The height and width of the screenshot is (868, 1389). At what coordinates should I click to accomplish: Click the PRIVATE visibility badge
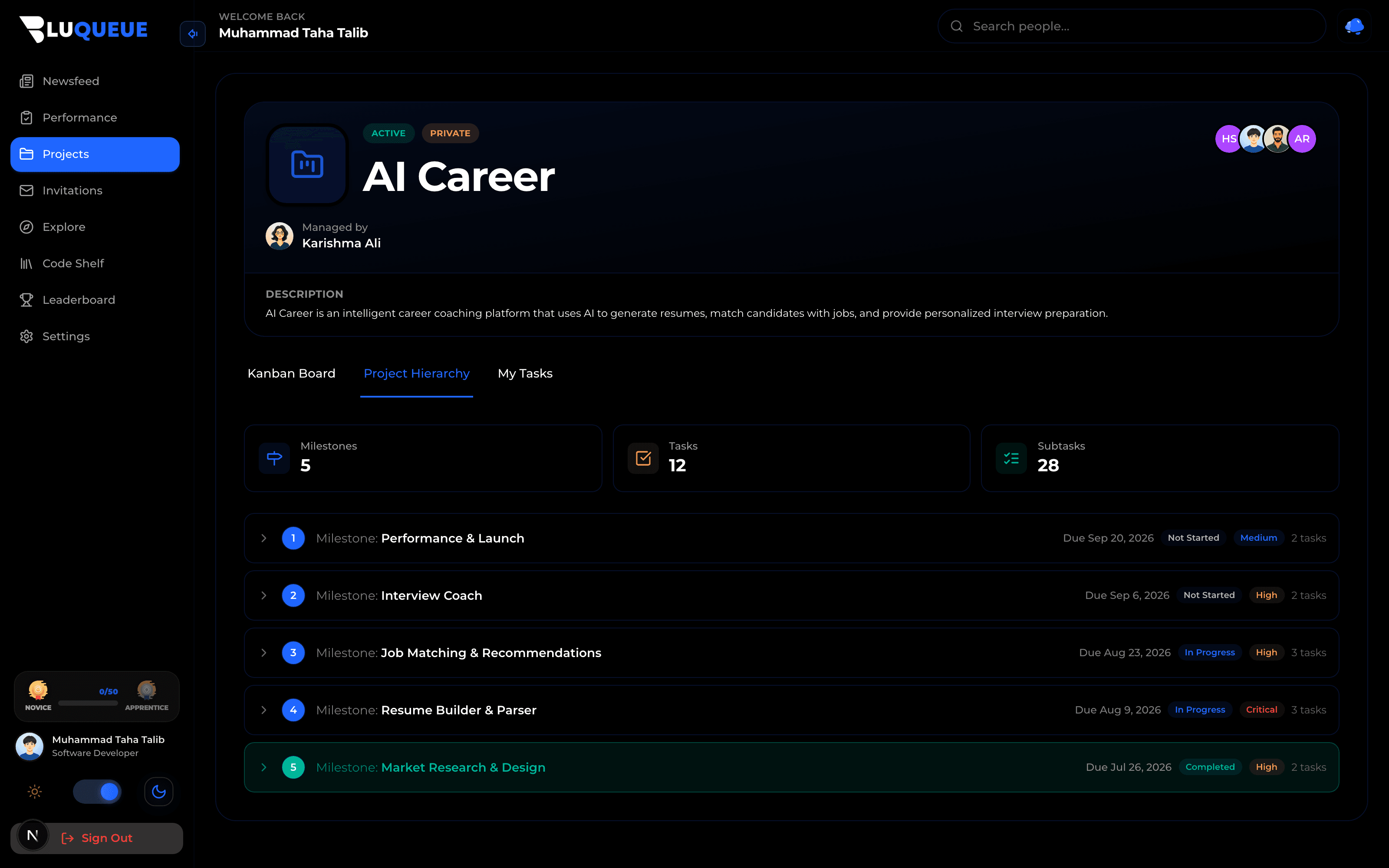[x=450, y=133]
